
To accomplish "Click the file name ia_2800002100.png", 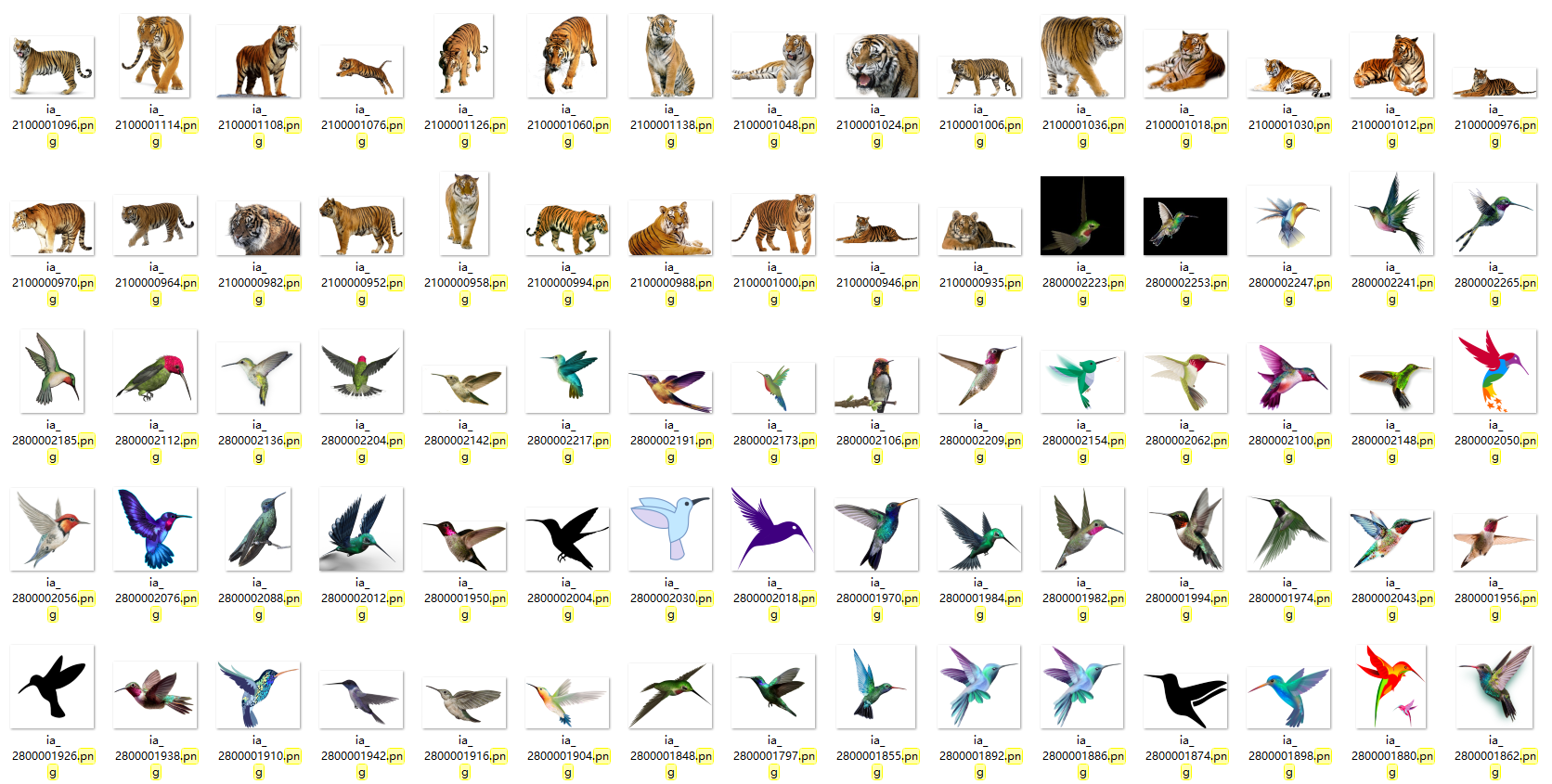I will [x=1289, y=441].
